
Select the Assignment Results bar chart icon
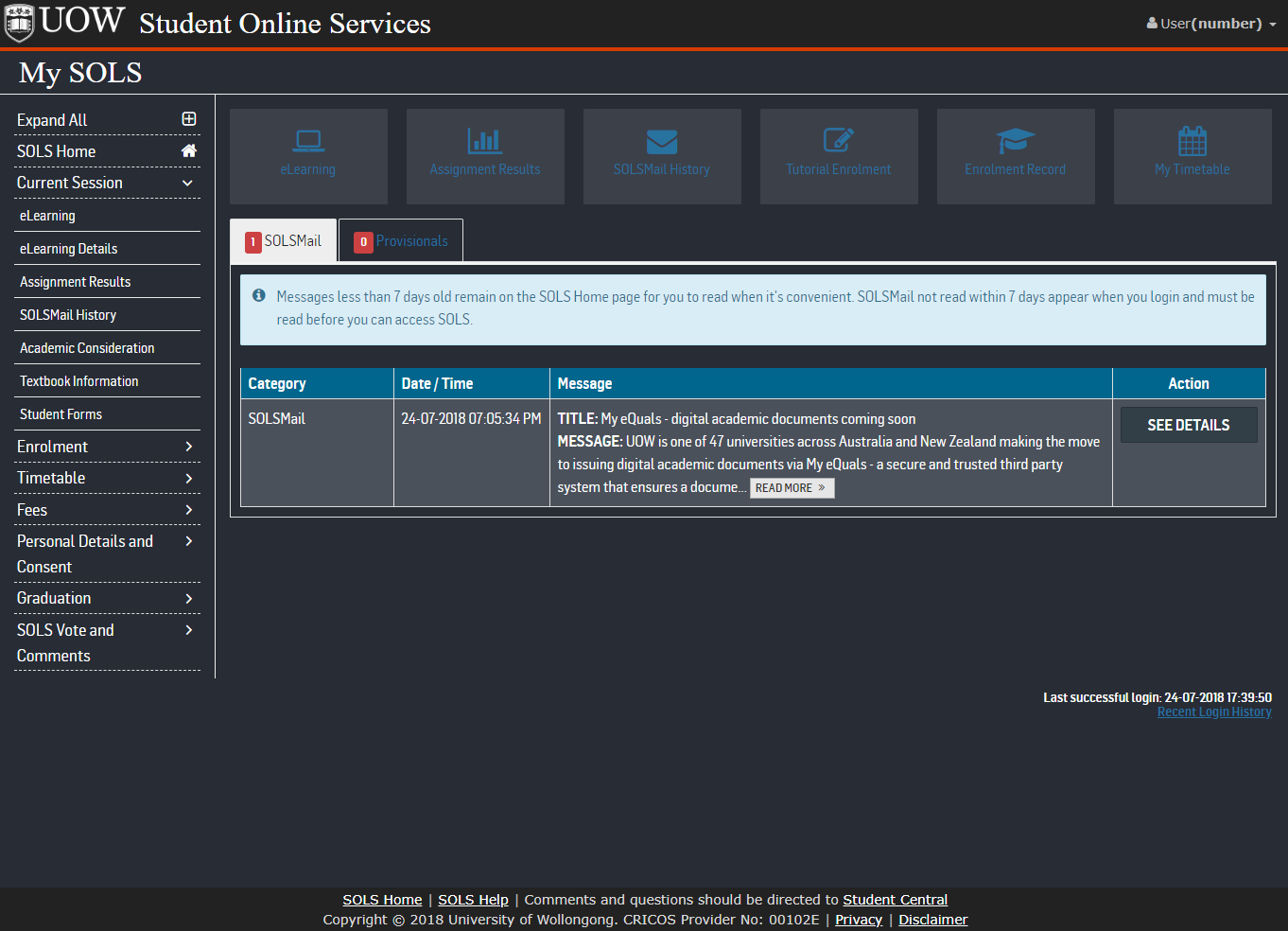[x=484, y=156]
